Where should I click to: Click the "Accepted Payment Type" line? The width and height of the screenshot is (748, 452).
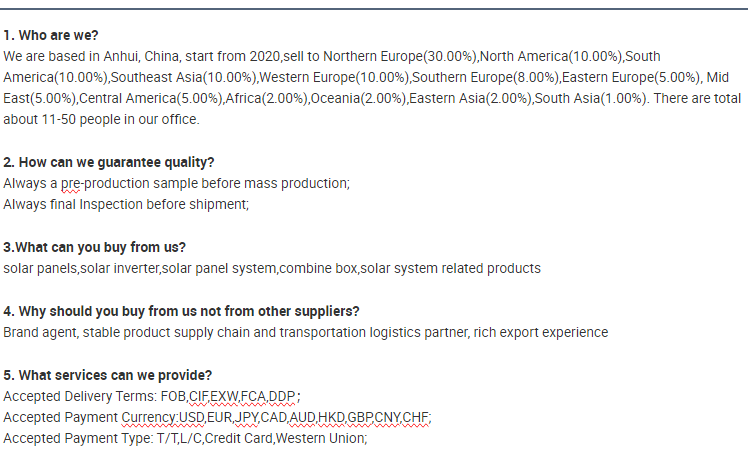coord(79,438)
